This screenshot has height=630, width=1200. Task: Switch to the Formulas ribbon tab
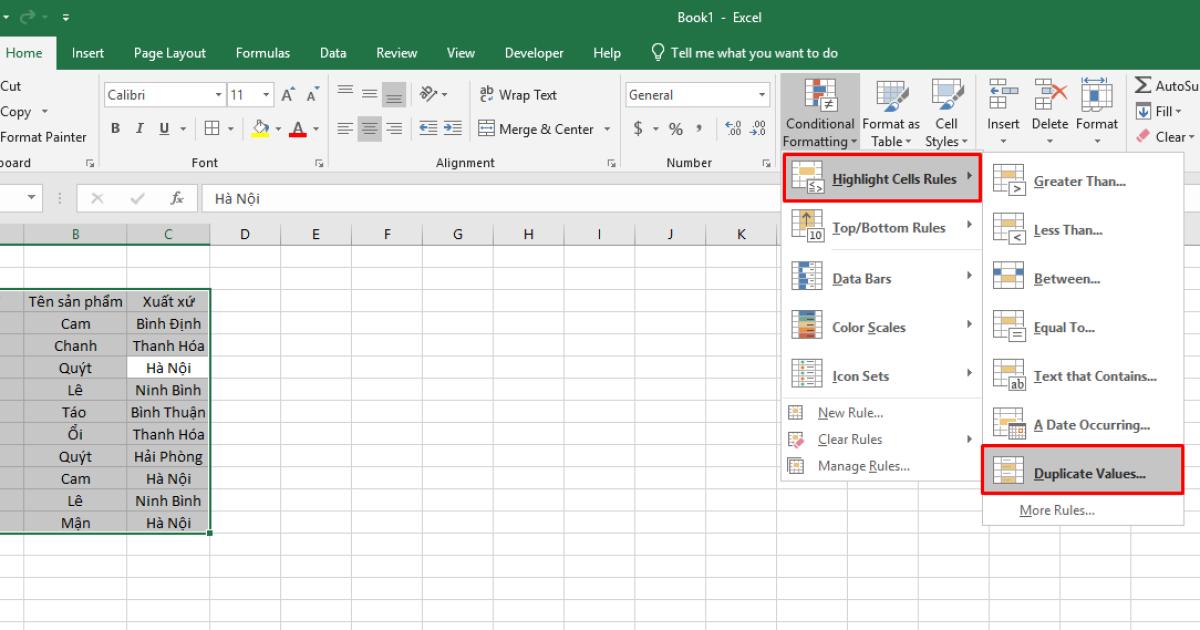(262, 53)
